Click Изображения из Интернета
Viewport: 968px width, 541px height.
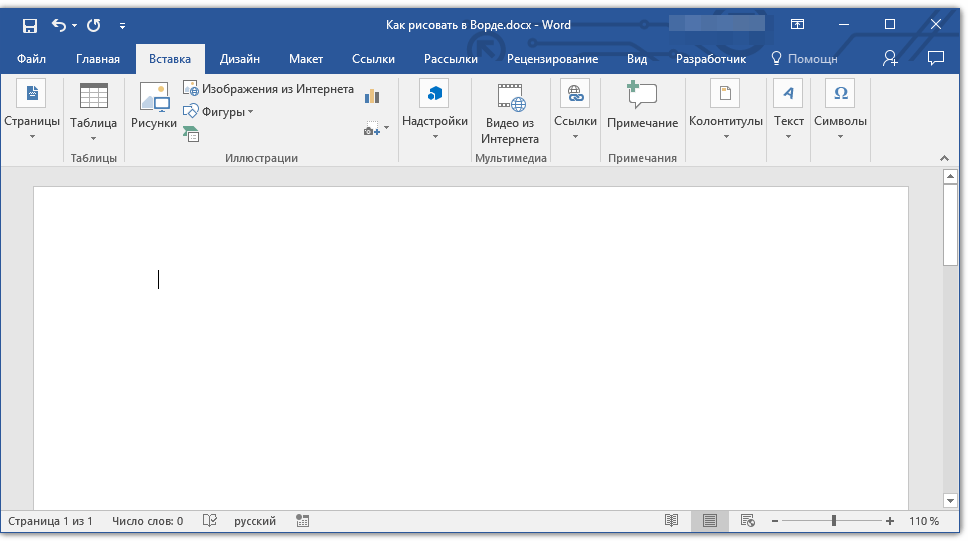[x=268, y=89]
